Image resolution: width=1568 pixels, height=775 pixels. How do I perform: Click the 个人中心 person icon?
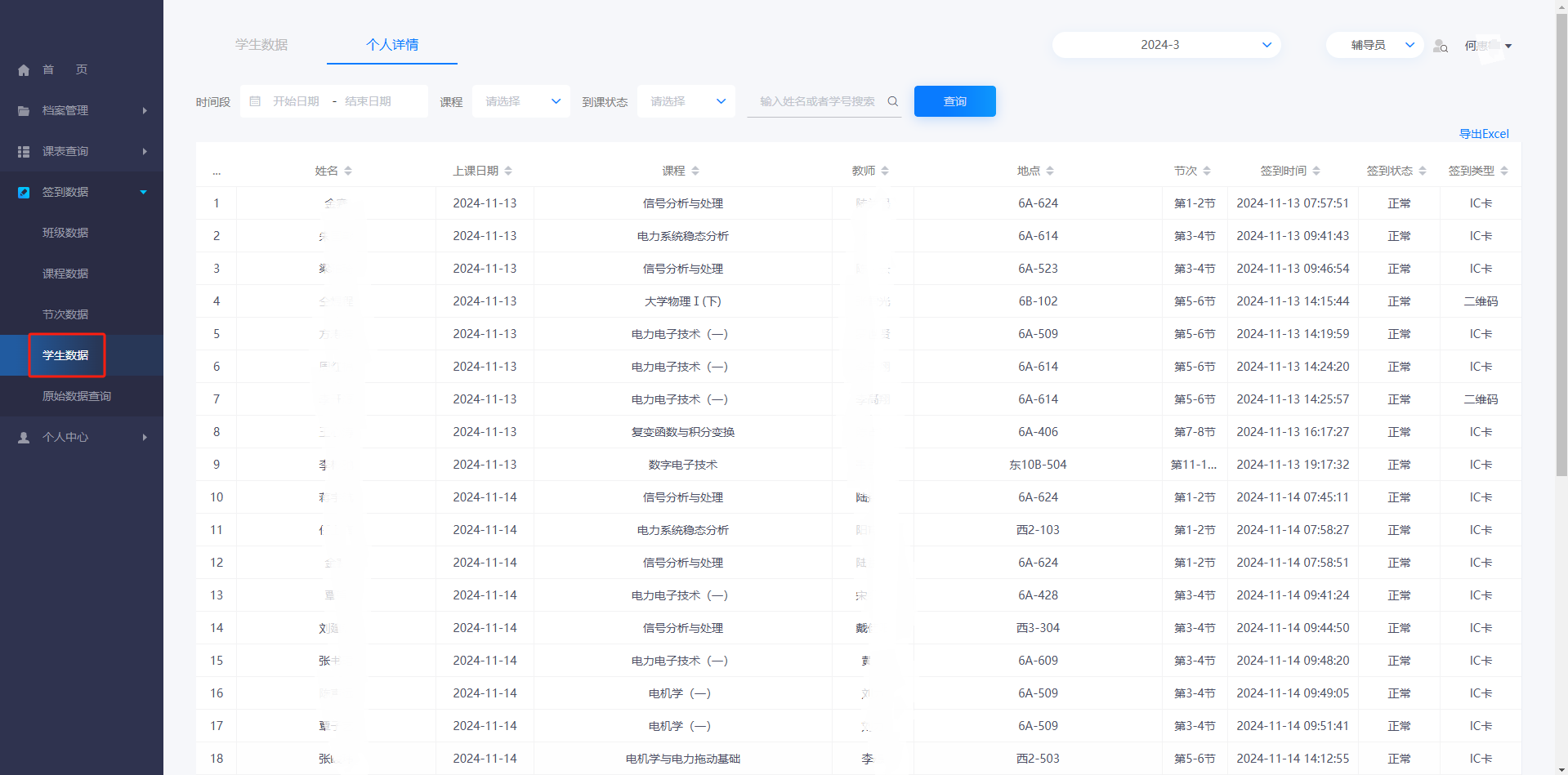click(24, 438)
